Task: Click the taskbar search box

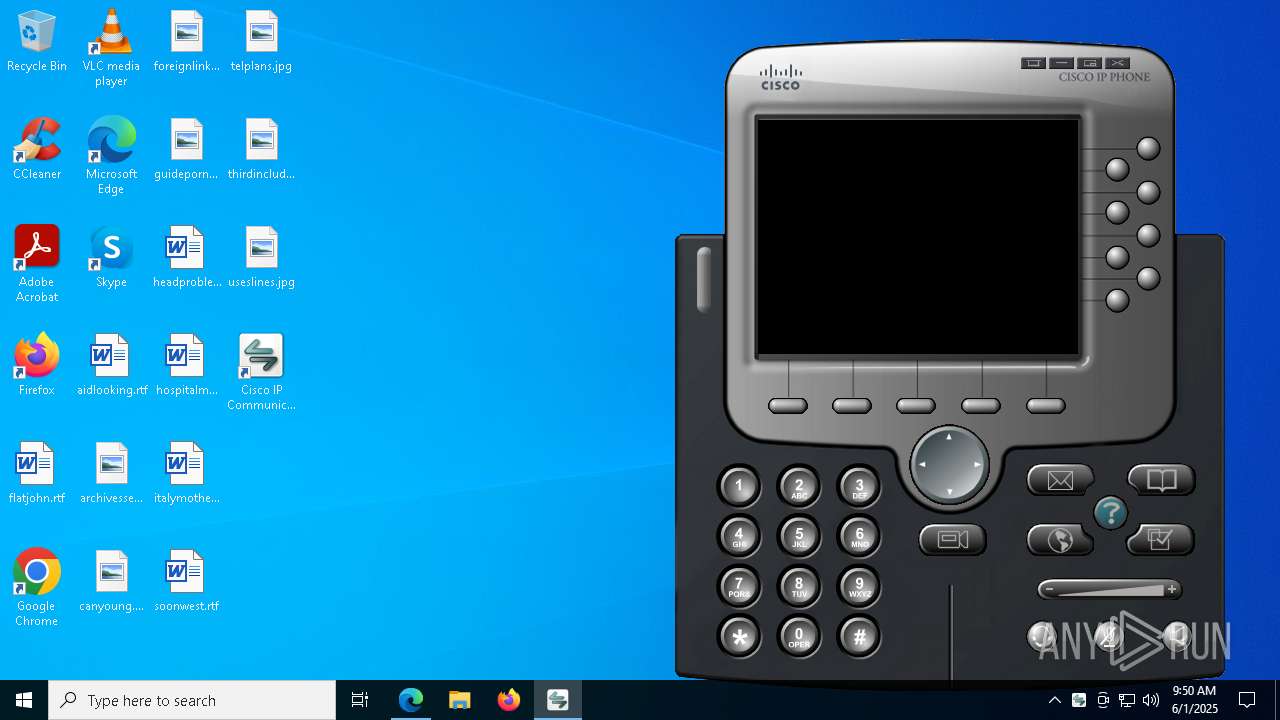Action: (192, 700)
